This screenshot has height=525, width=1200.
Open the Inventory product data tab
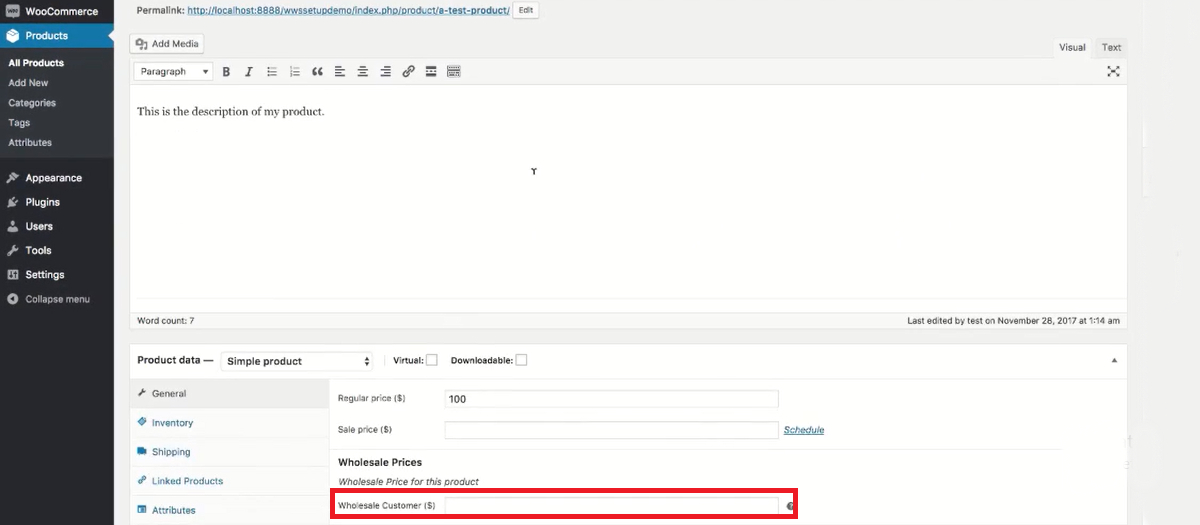point(229,423)
